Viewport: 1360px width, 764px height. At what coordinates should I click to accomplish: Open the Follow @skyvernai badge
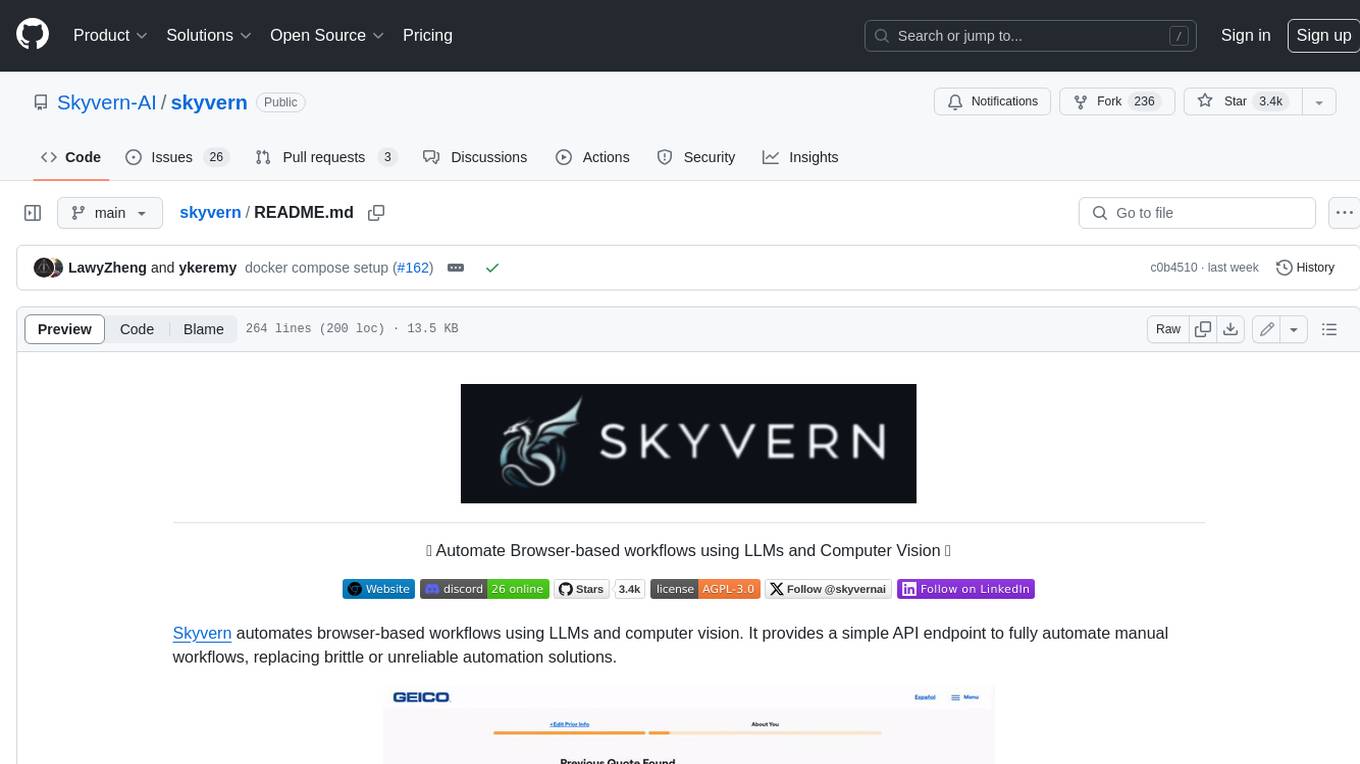pyautogui.click(x=828, y=589)
